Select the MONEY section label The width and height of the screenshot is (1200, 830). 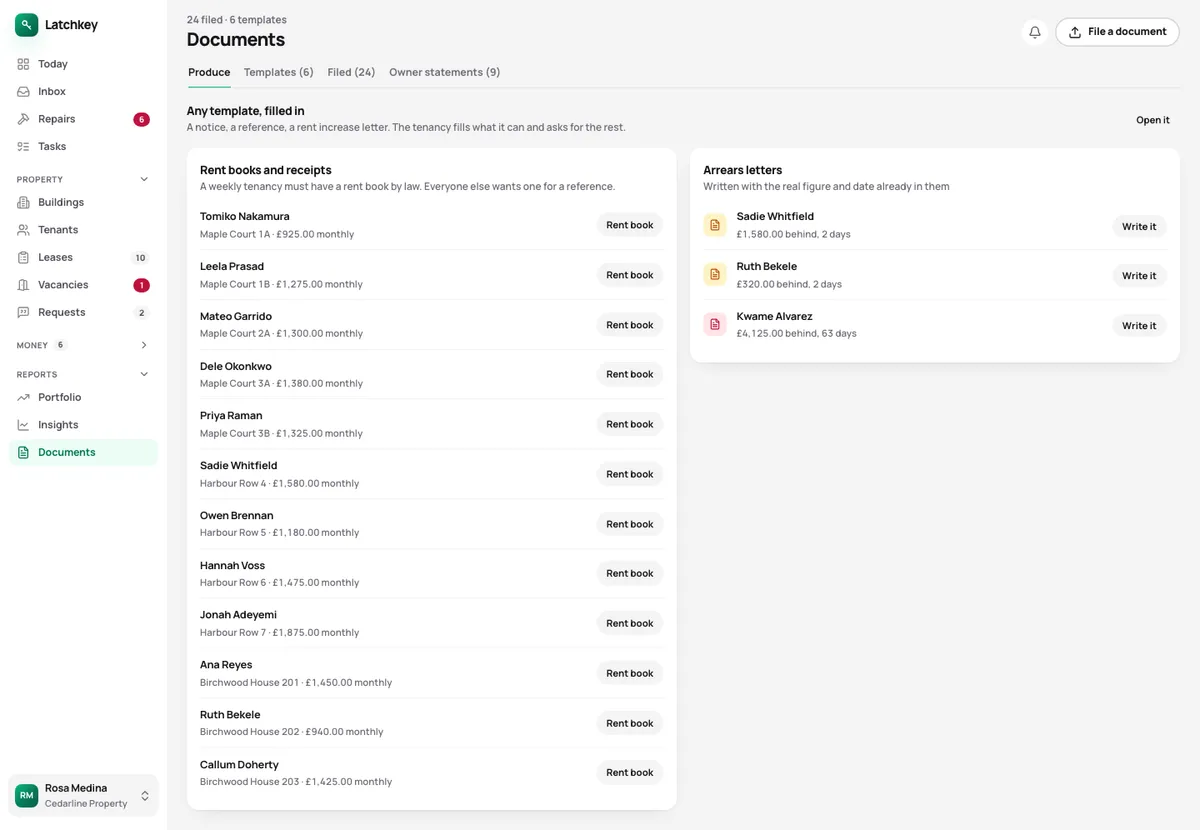tap(32, 346)
